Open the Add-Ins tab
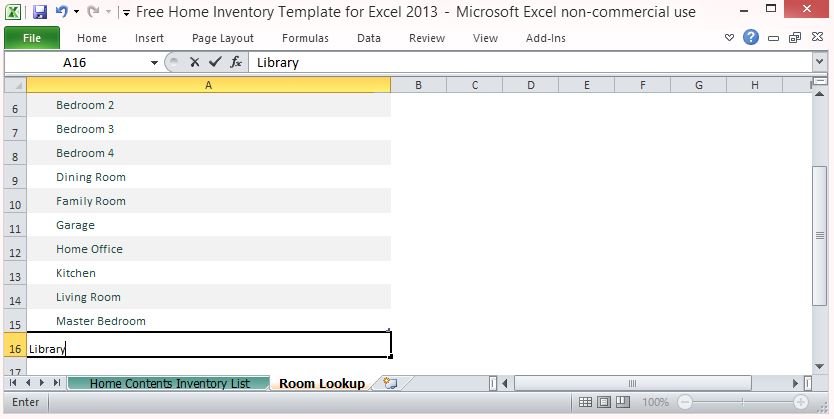Viewport: 834px width, 419px height. coord(546,38)
